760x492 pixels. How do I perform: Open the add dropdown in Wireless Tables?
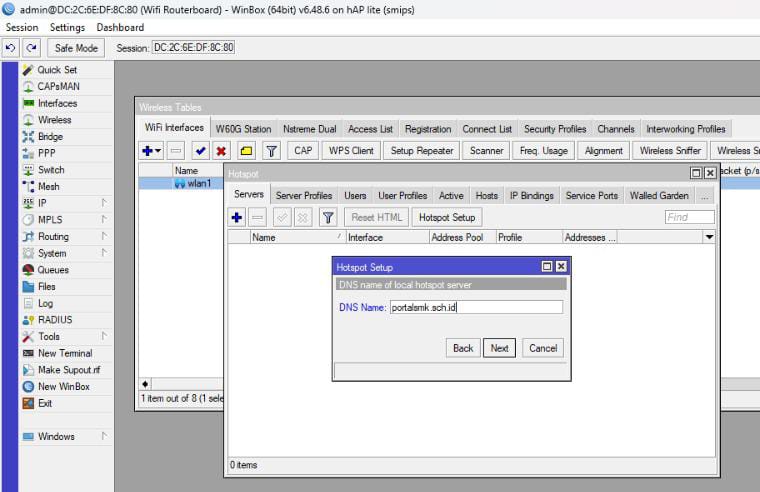pos(152,151)
